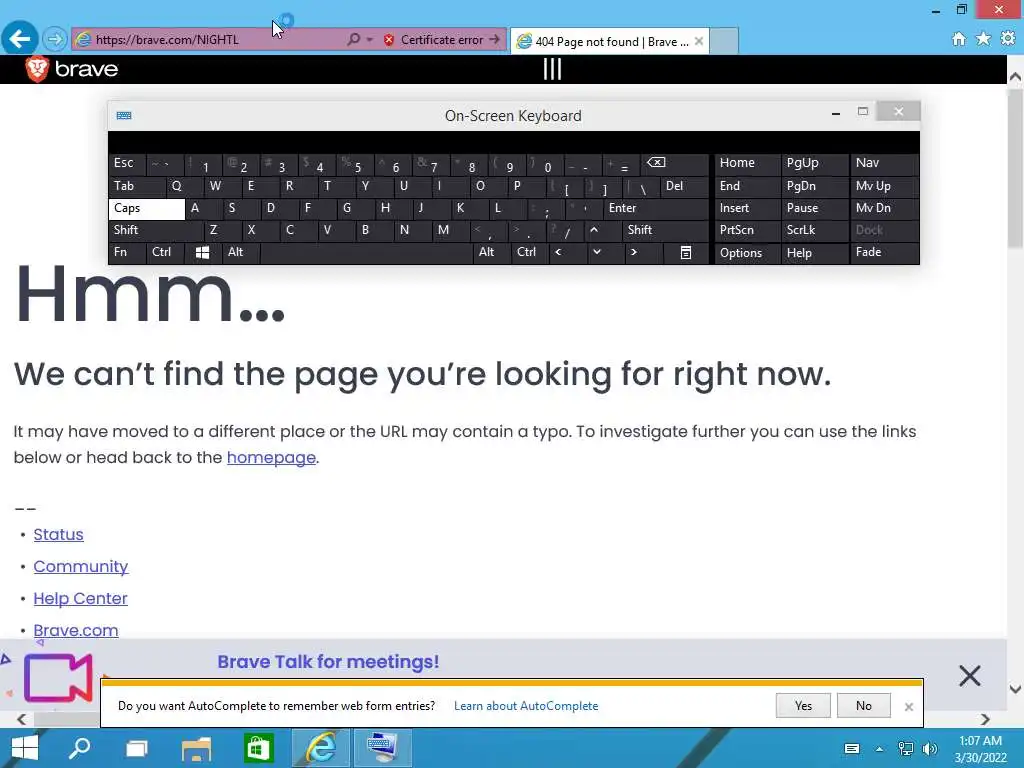Toggle the right Shift key
Viewport: 1024px width, 768px height.
(665, 230)
